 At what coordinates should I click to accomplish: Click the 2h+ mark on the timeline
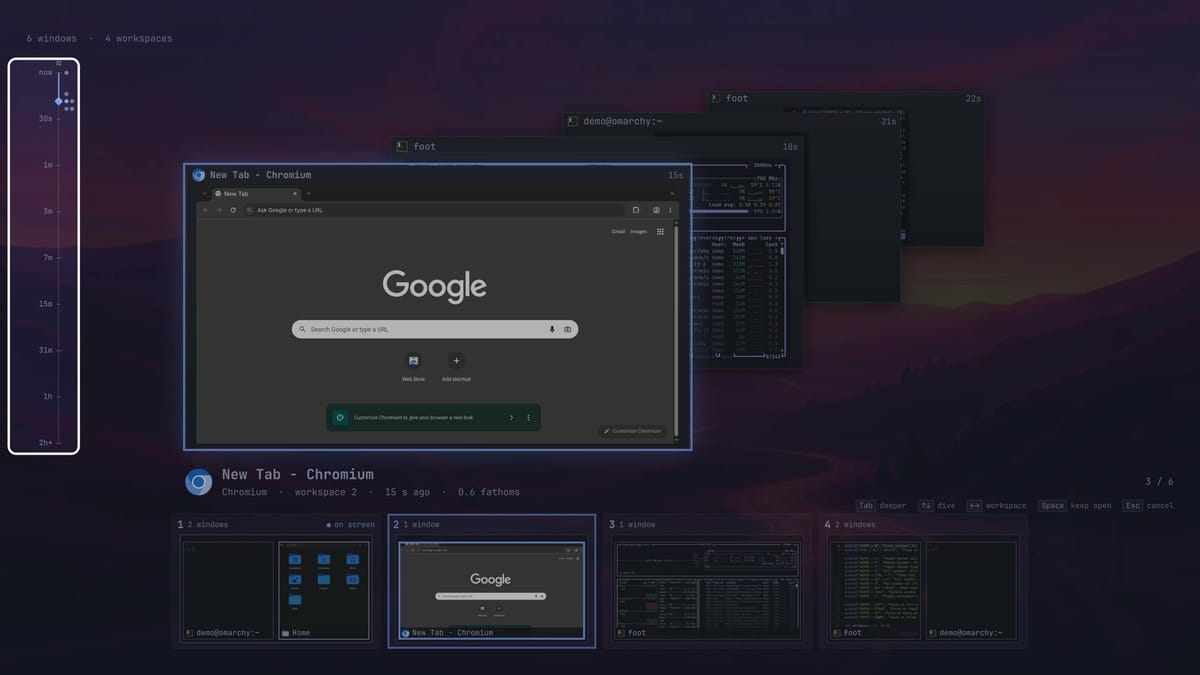coord(46,442)
